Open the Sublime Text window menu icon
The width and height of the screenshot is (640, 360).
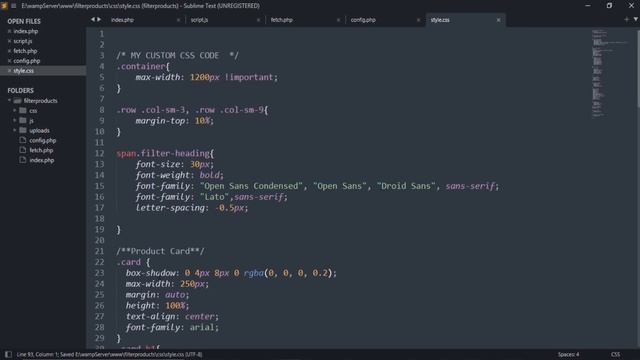(x=4, y=6)
